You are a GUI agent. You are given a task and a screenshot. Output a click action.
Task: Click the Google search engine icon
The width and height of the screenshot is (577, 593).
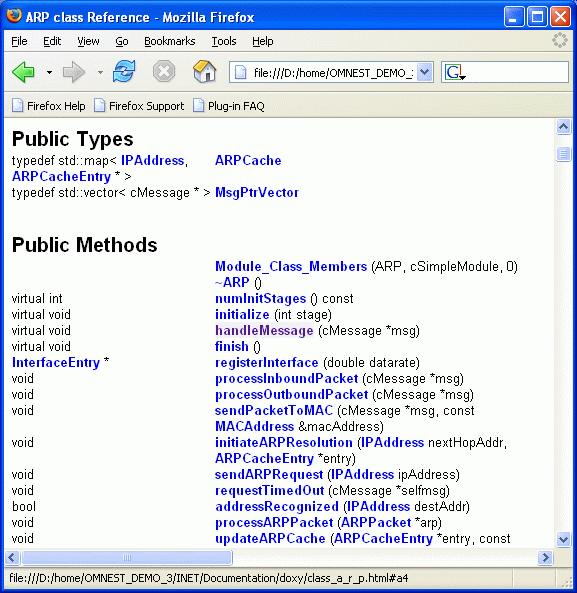(x=455, y=72)
